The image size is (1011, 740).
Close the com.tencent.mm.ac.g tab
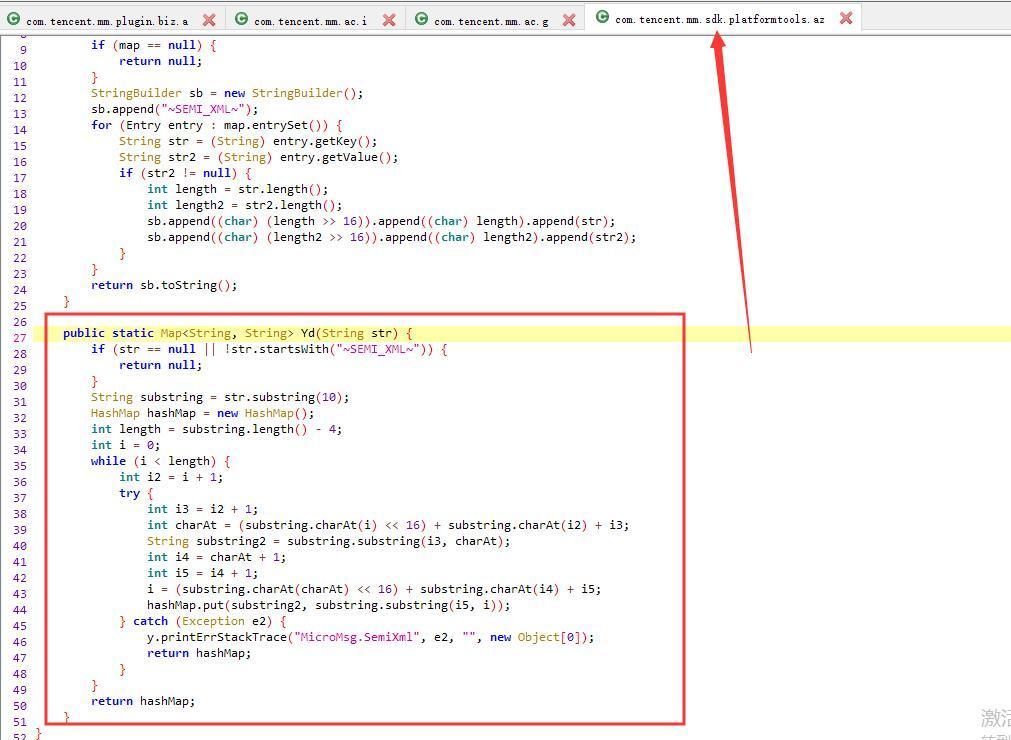click(x=569, y=20)
